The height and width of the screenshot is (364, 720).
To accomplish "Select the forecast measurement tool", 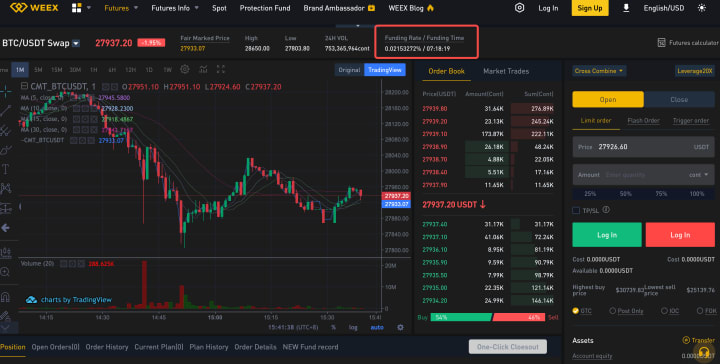I will tap(6, 208).
